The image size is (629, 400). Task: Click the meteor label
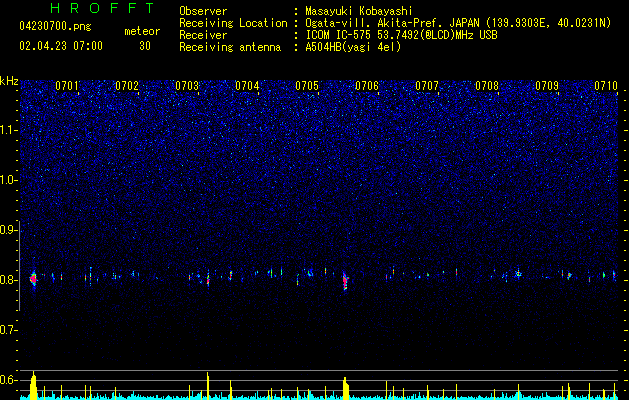pyautogui.click(x=142, y=31)
